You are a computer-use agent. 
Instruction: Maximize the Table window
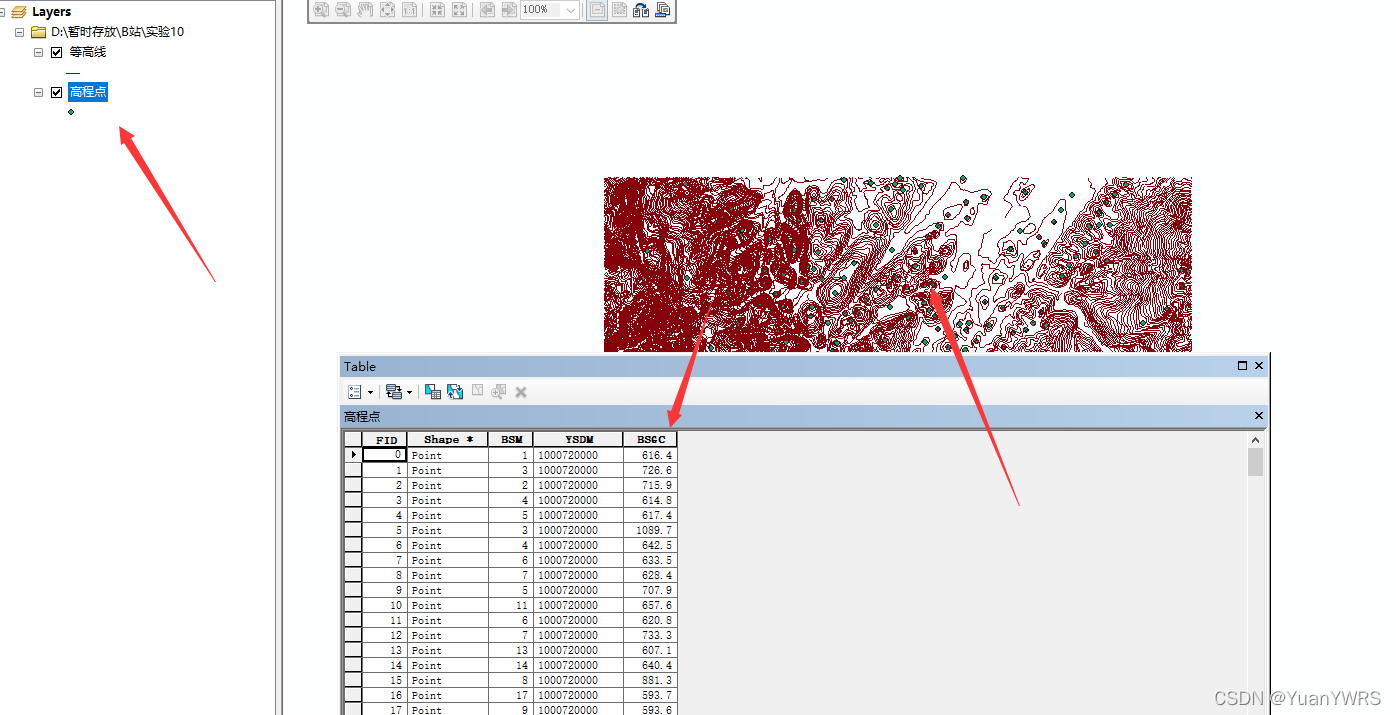click(1243, 366)
